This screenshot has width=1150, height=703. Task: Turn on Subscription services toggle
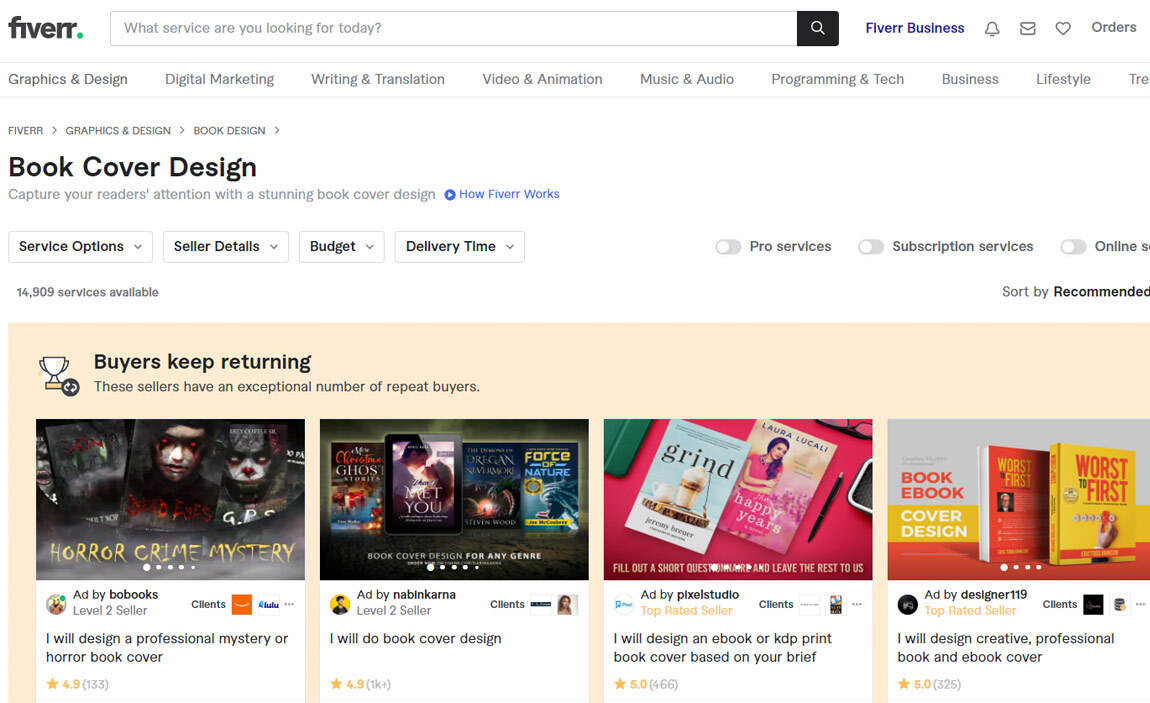click(x=871, y=247)
